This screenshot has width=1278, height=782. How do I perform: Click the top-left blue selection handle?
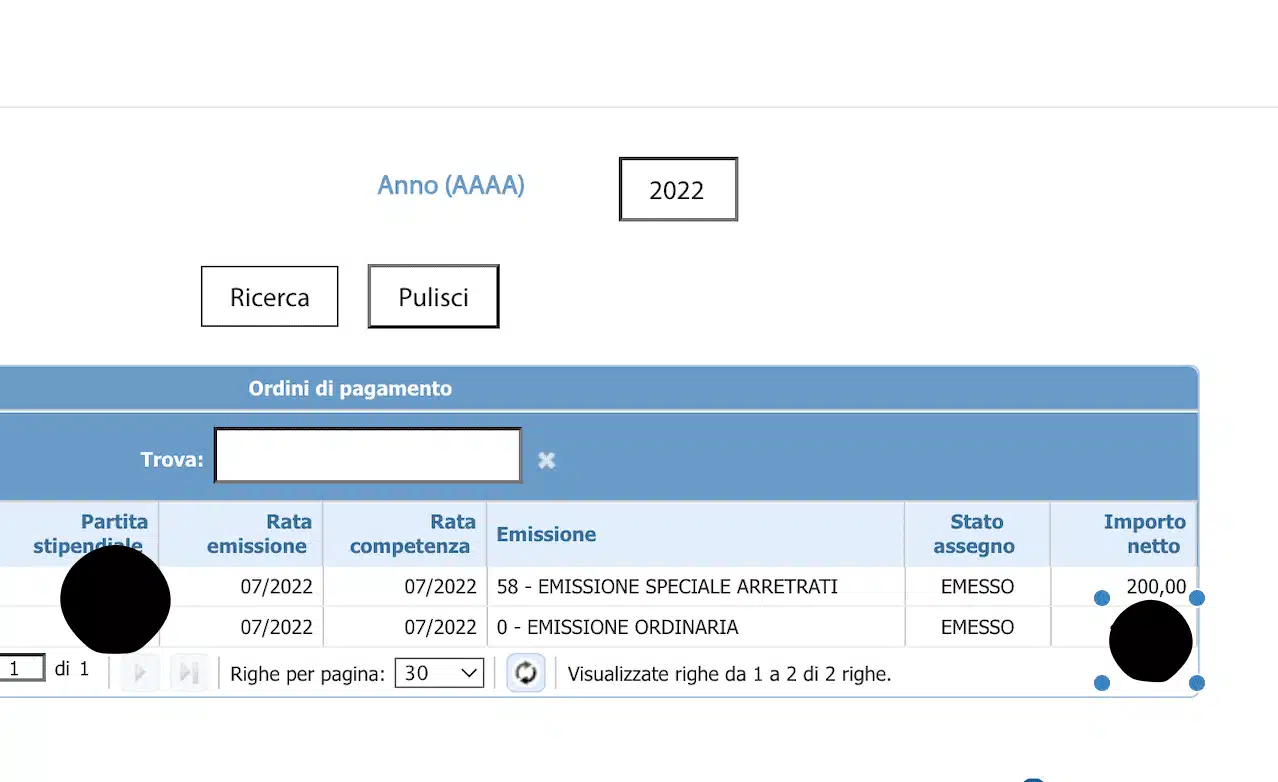[x=1102, y=598]
